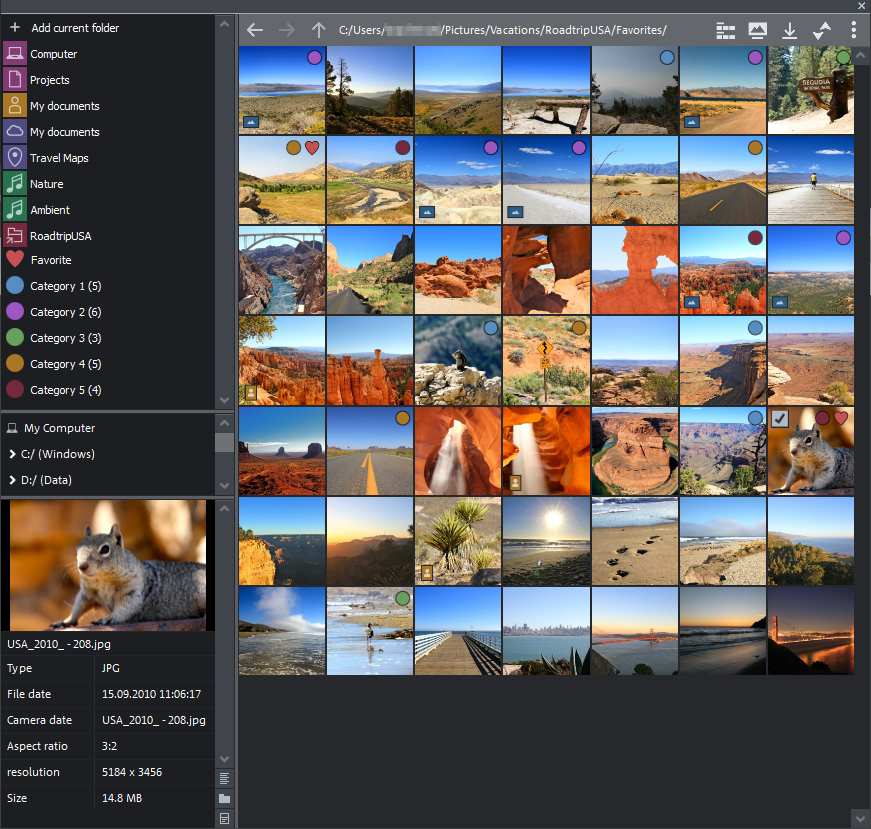Select the footprints in sand thumbnail
This screenshot has height=829, width=871.
(x=635, y=541)
